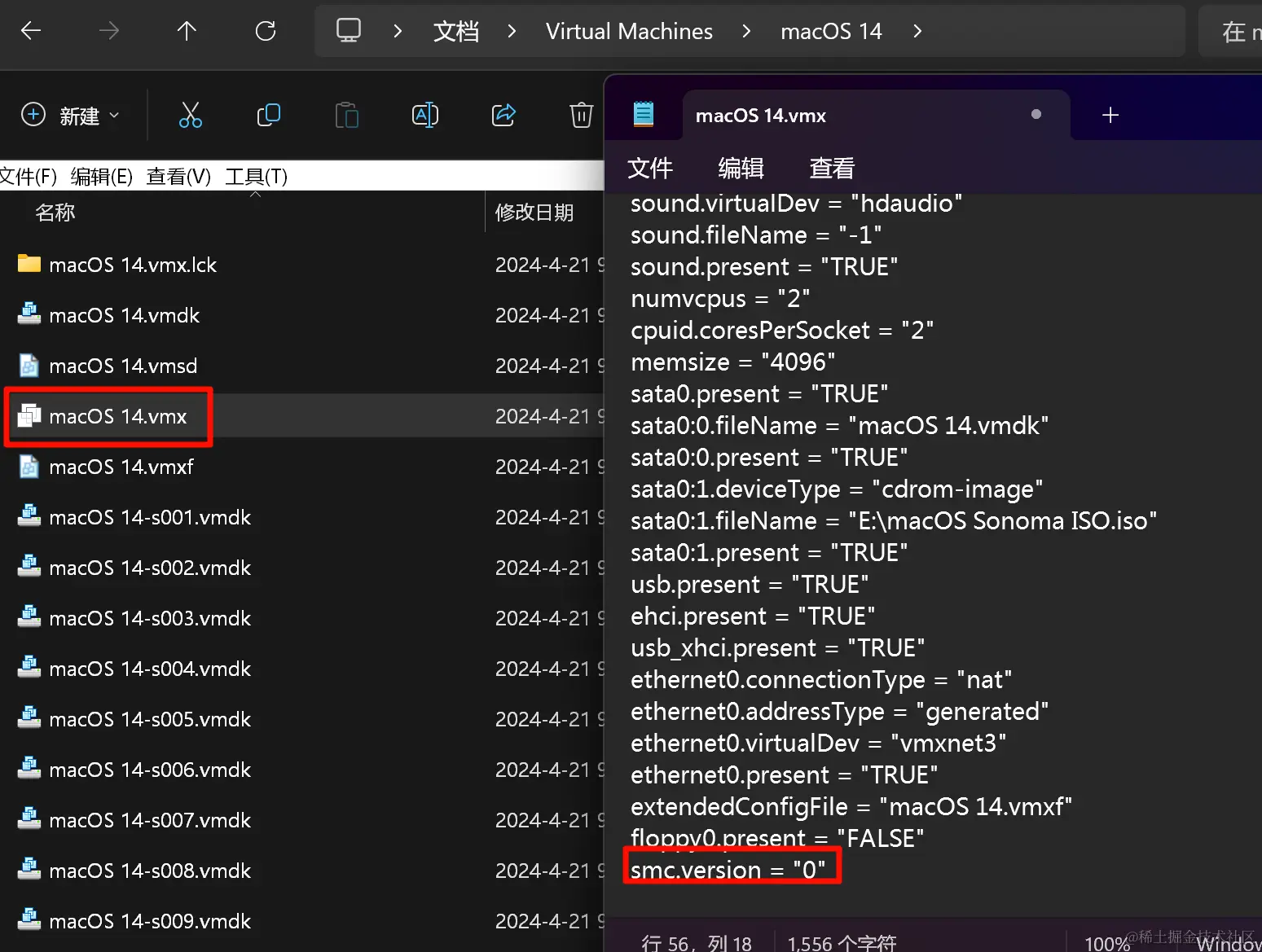Screen dimensions: 1262x952
Task: Click the 1,556 个字符 status entry
Action: (x=842, y=943)
